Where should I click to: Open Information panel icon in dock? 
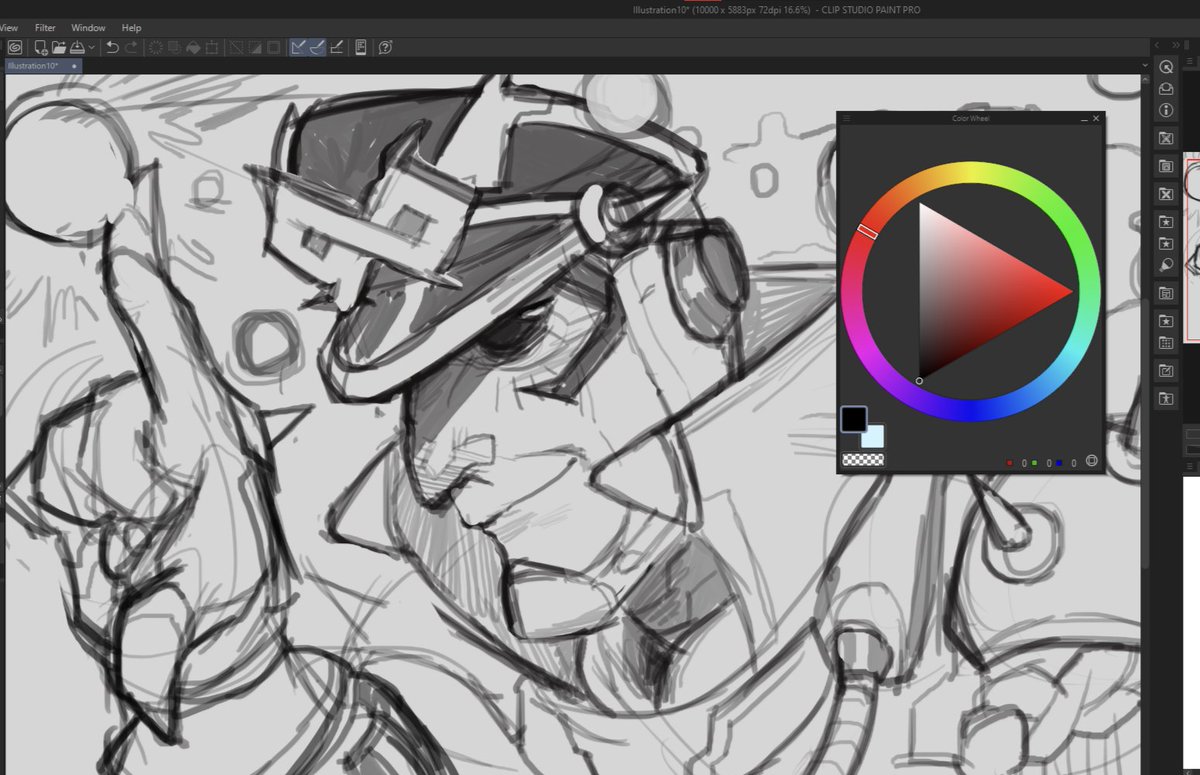tap(1165, 110)
